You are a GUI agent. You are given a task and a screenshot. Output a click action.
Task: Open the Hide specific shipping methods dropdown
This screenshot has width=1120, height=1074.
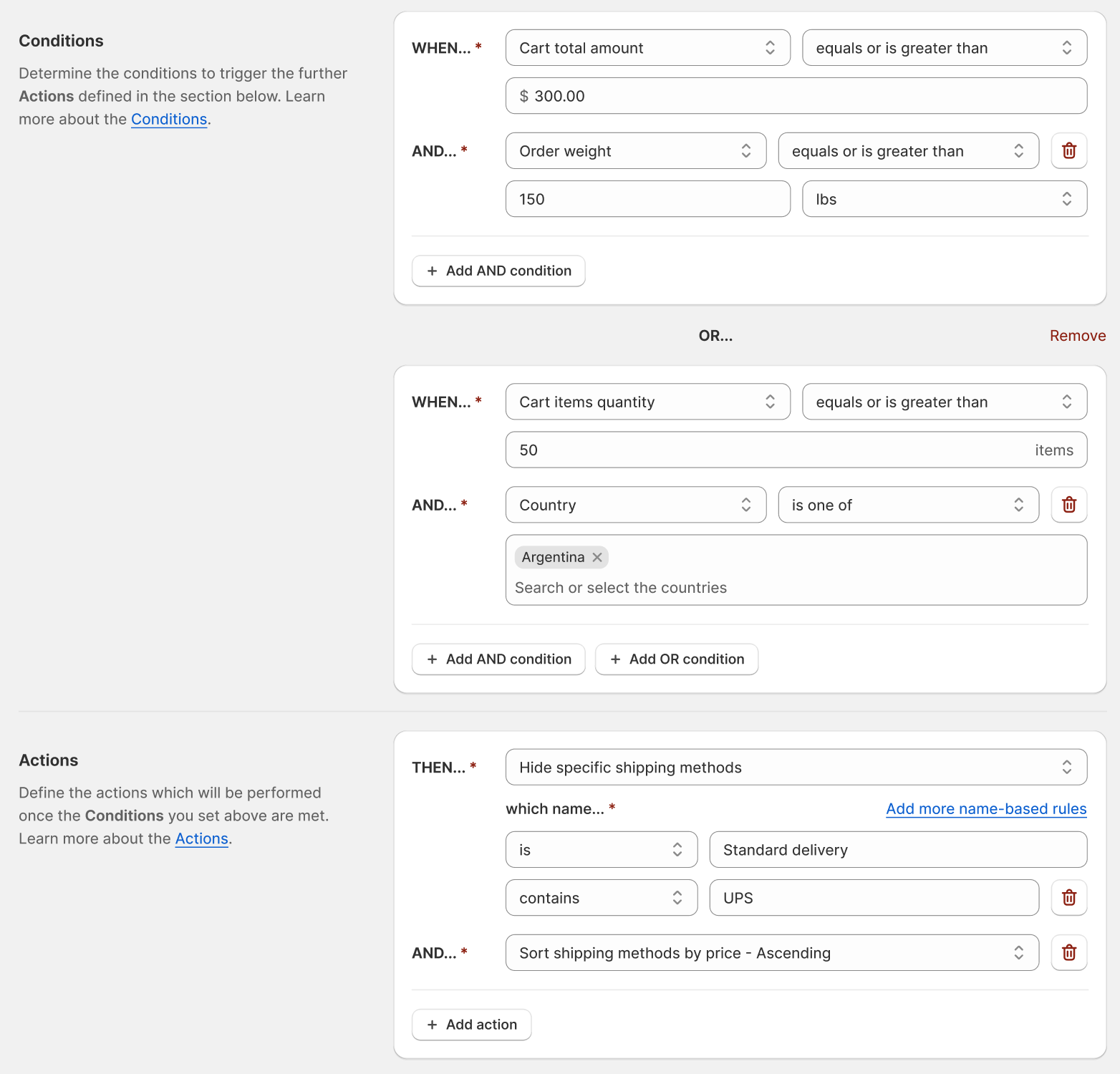796,768
